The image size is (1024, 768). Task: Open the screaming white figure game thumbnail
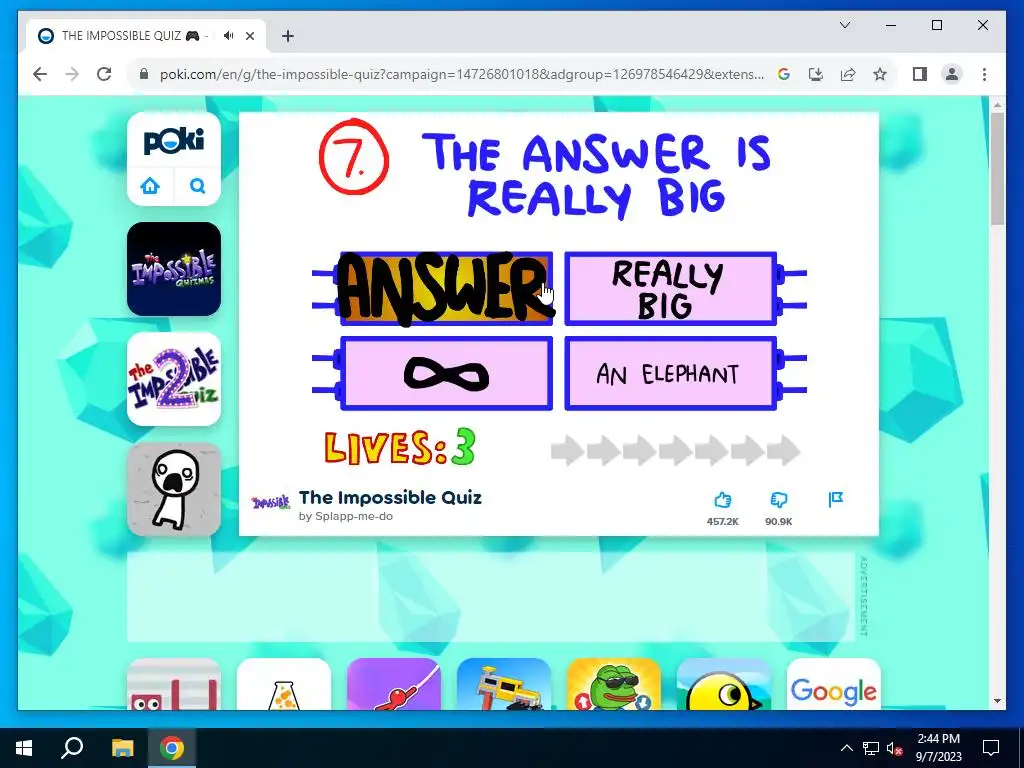(x=174, y=489)
